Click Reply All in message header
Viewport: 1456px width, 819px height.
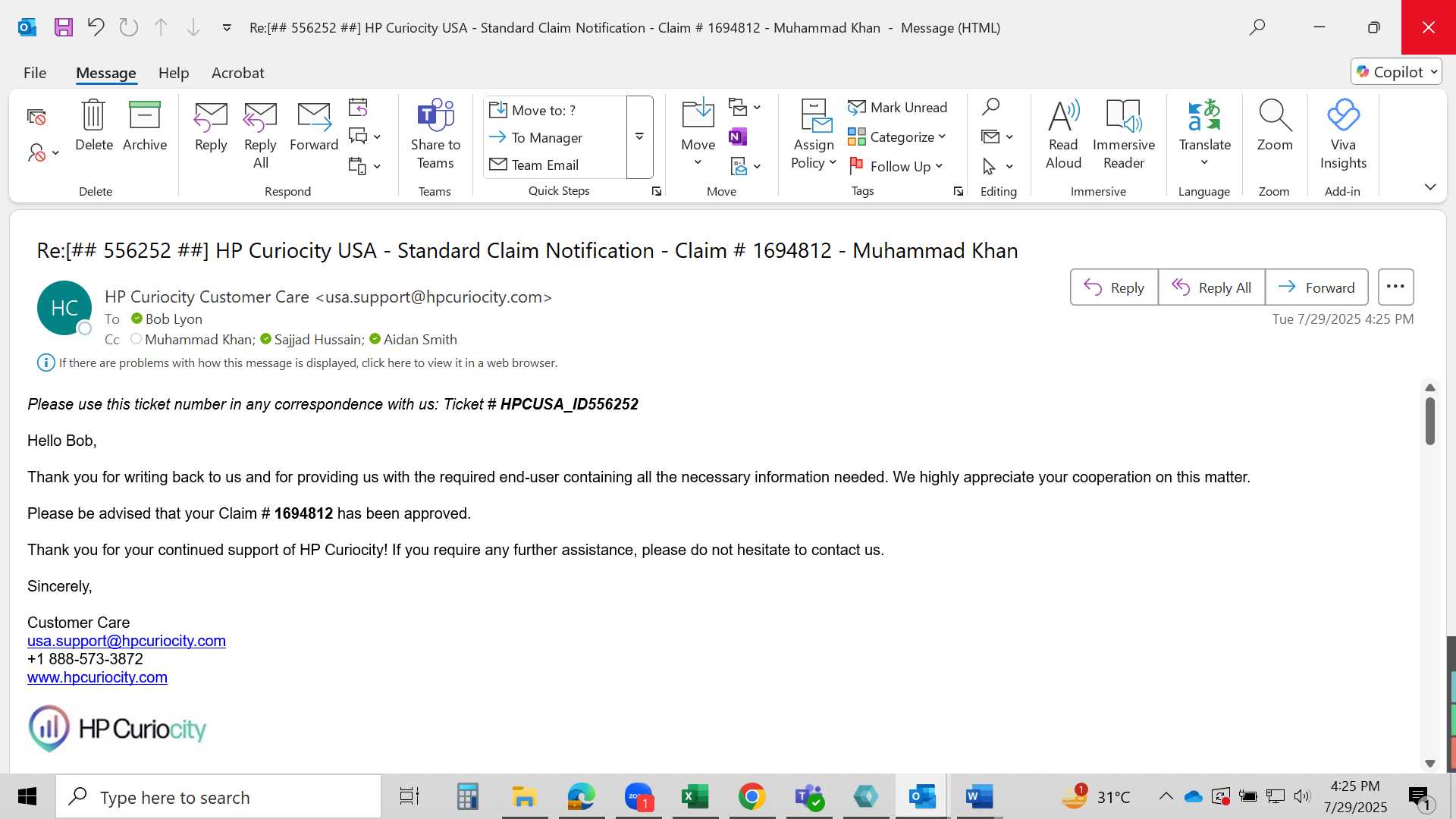point(1211,287)
